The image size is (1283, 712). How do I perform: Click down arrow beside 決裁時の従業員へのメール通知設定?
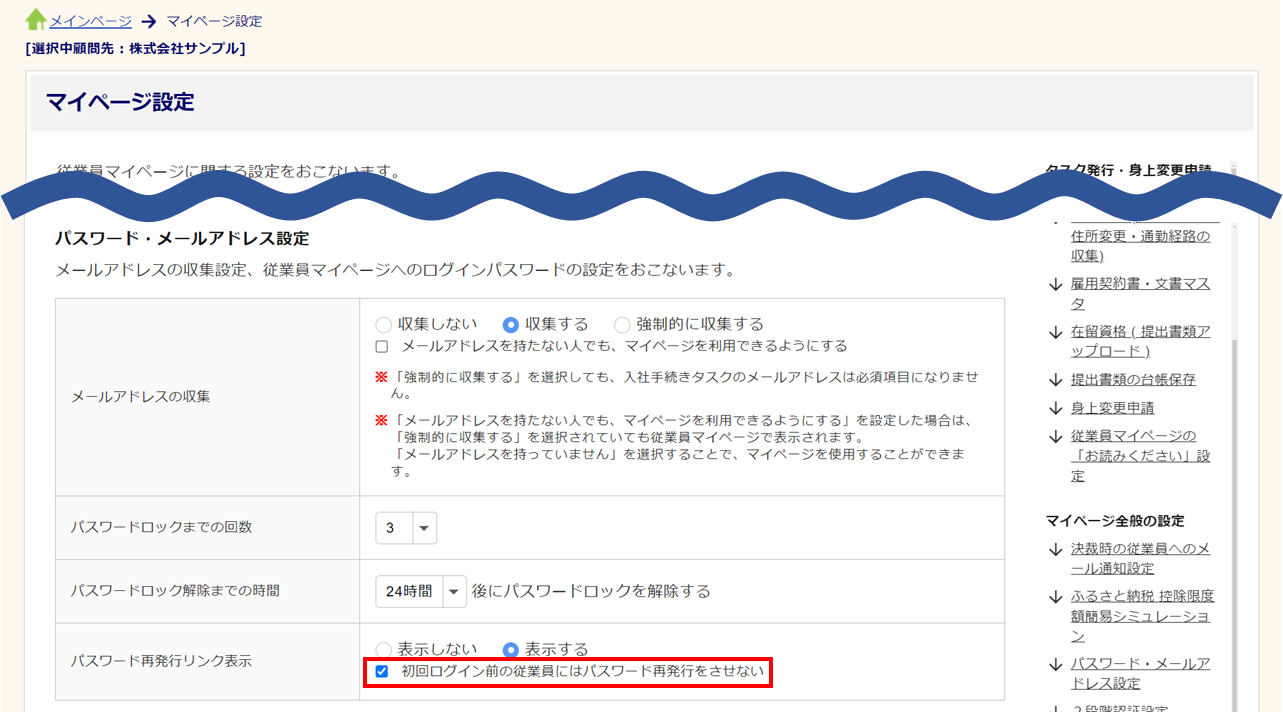click(x=1055, y=550)
